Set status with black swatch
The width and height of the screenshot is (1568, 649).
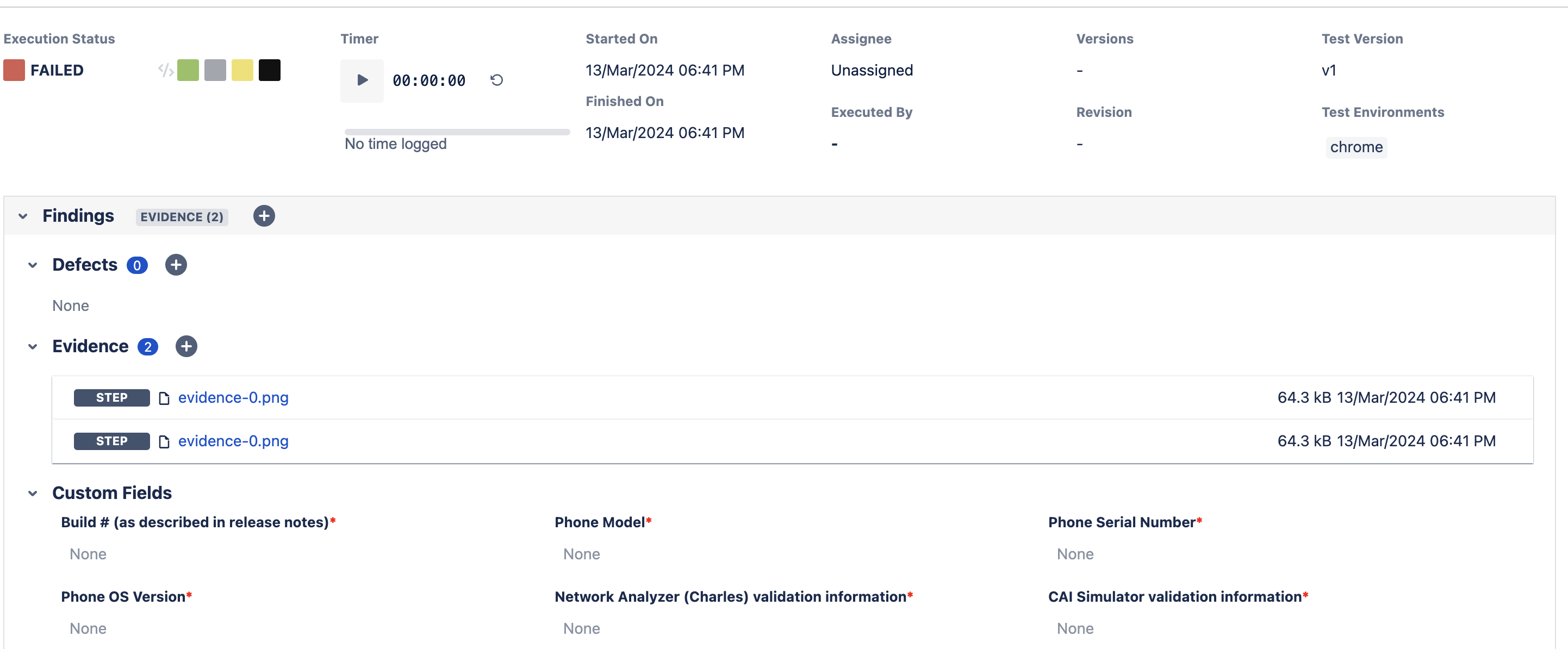(x=270, y=70)
